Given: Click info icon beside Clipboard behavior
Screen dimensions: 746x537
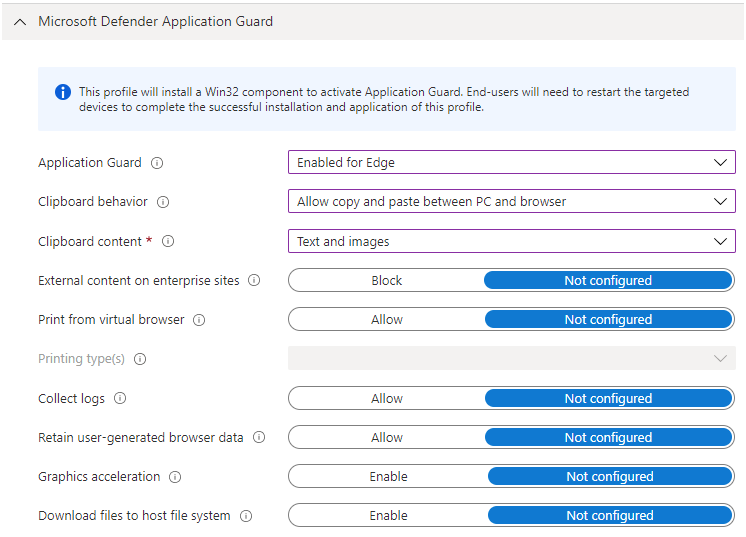Looking at the screenshot, I should [163, 202].
